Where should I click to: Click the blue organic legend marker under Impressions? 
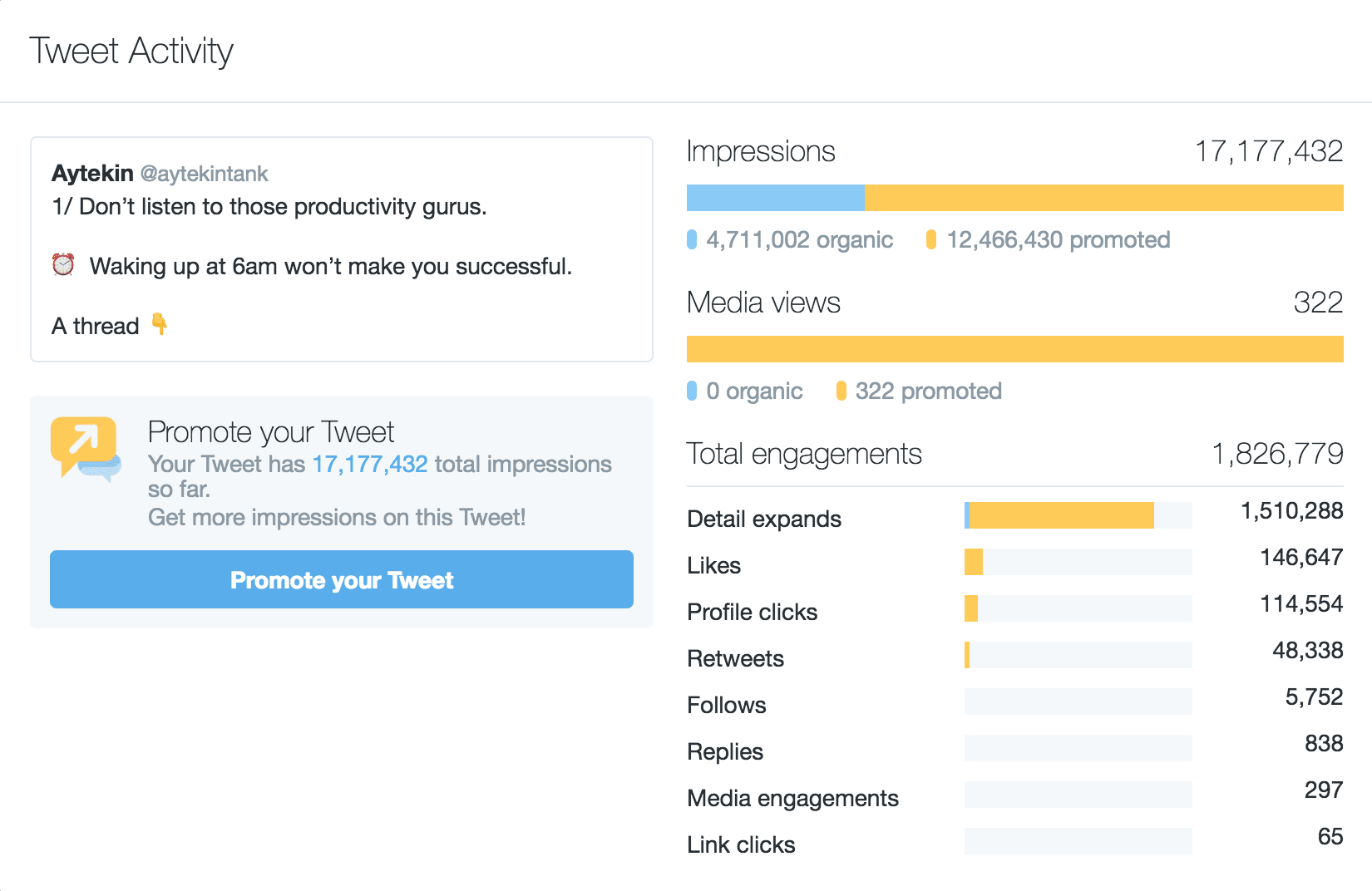coord(692,239)
